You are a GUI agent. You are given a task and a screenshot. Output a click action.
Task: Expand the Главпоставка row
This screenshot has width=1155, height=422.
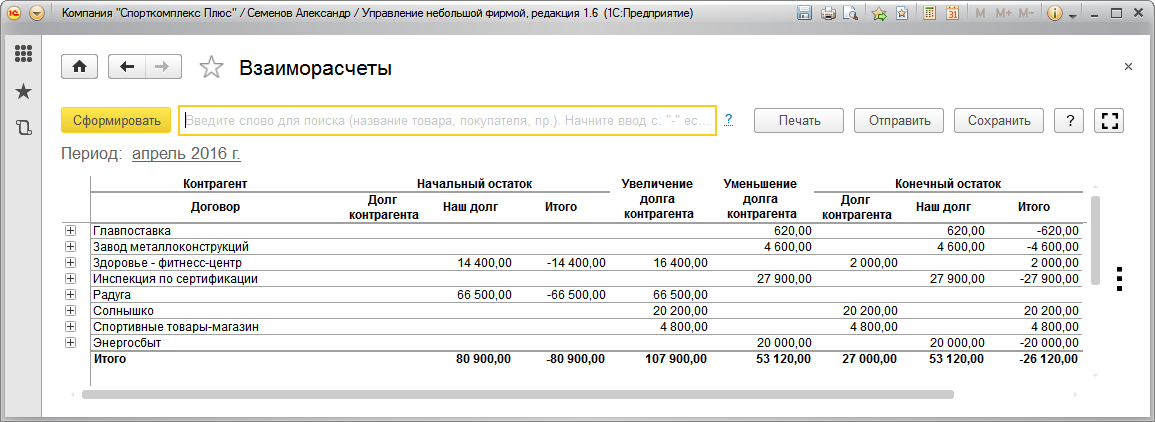coord(71,231)
